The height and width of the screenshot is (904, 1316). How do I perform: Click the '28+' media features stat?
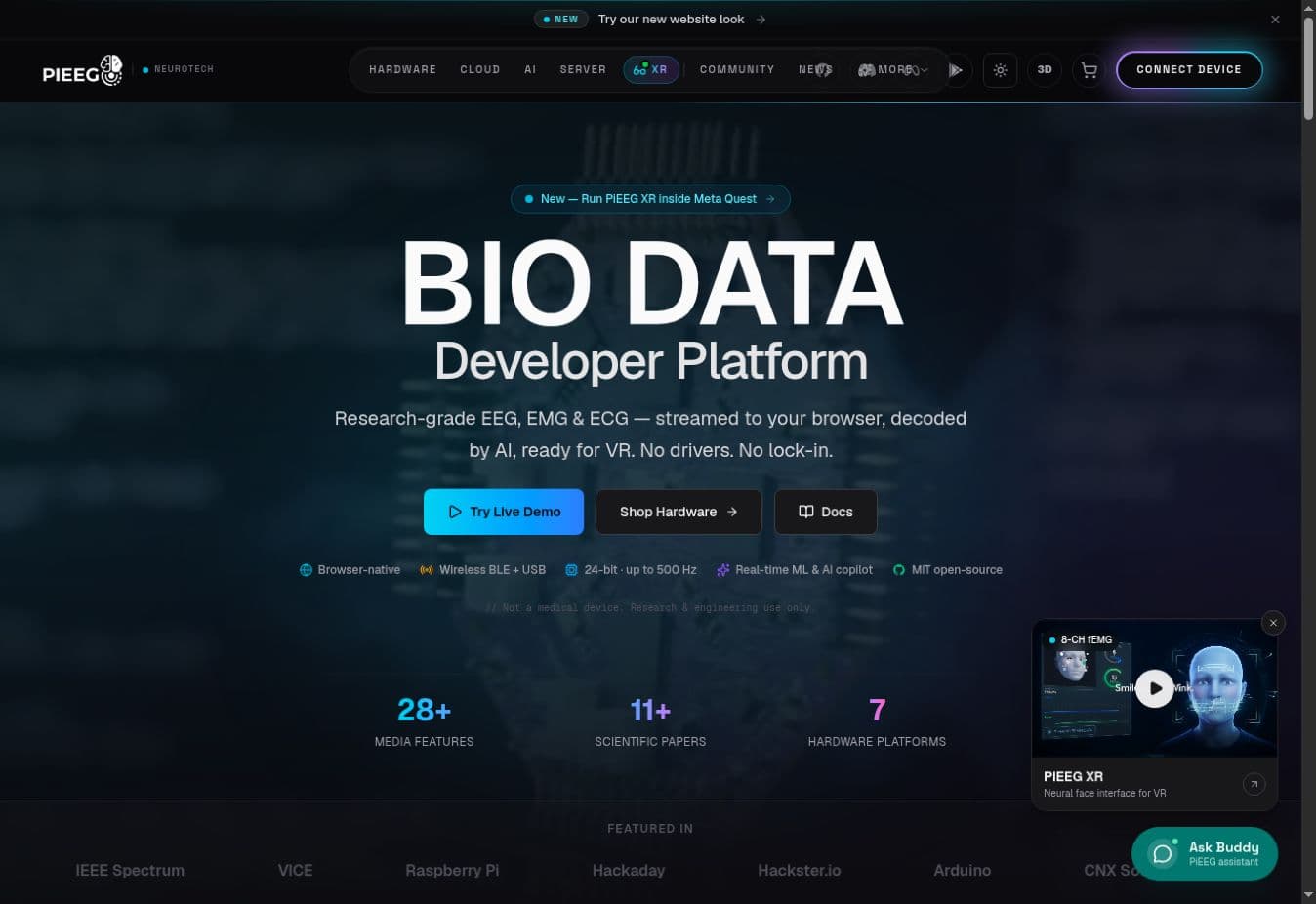424,710
